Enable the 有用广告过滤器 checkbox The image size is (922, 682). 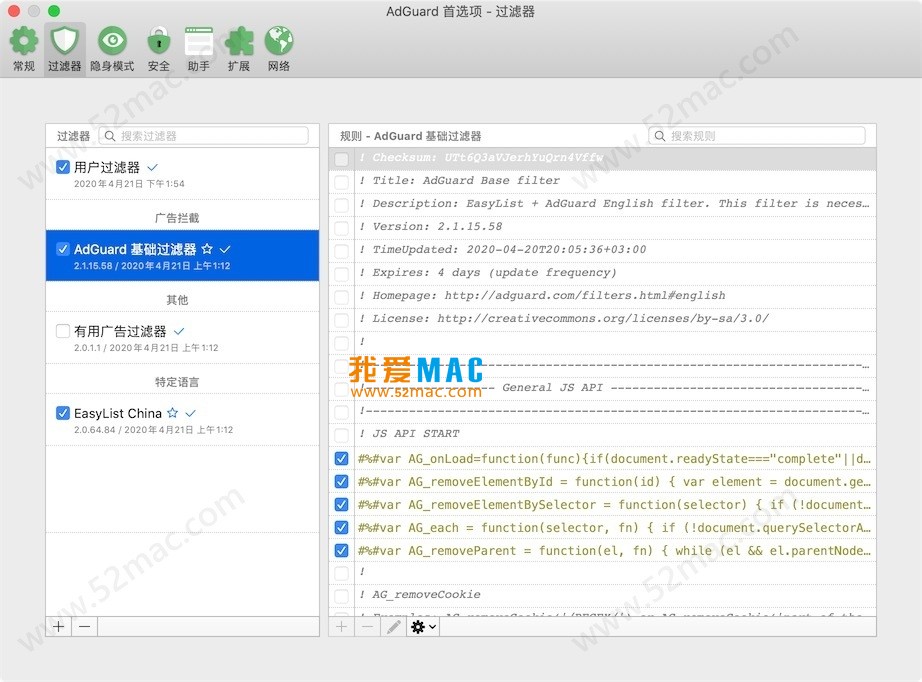click(x=63, y=331)
